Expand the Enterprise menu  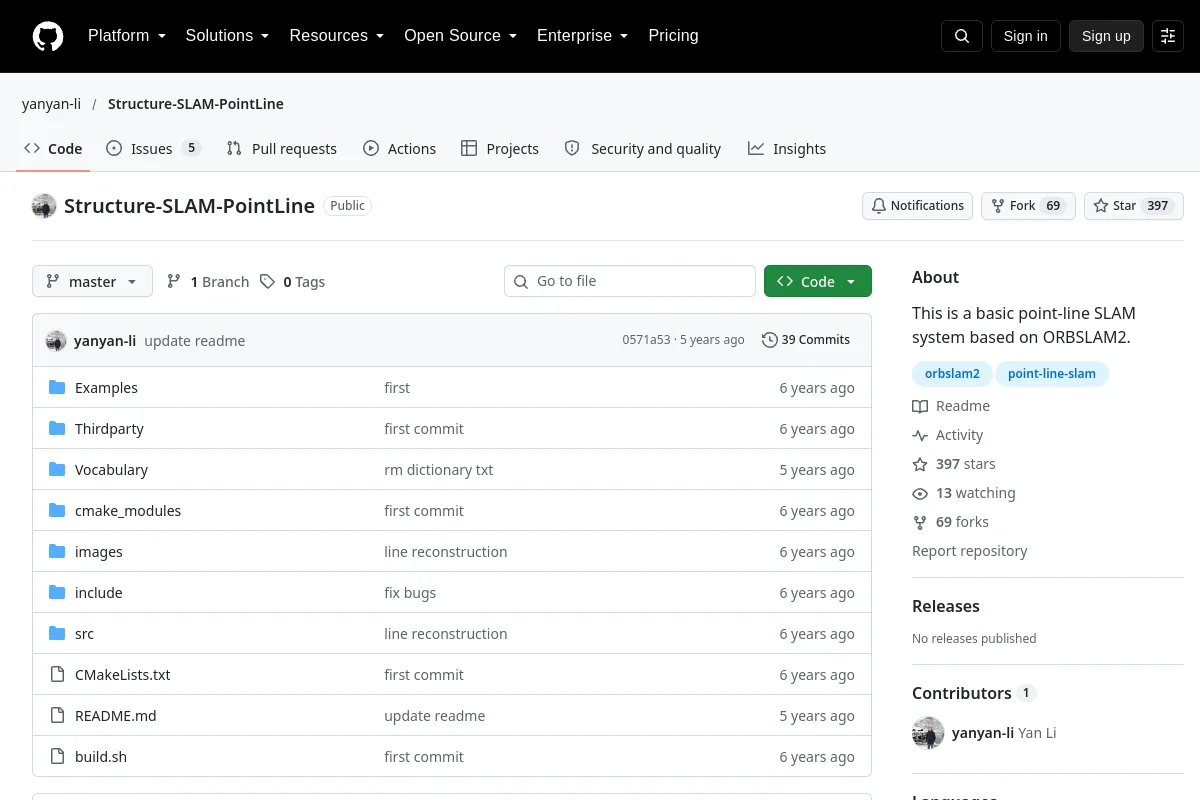582,36
